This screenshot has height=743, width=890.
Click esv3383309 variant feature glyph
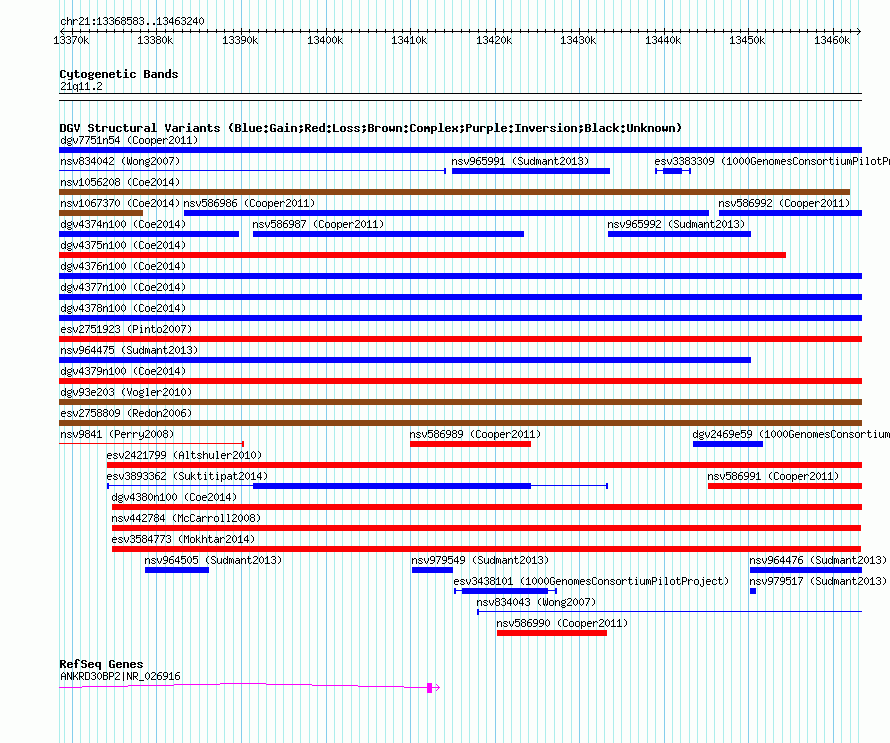coord(673,171)
